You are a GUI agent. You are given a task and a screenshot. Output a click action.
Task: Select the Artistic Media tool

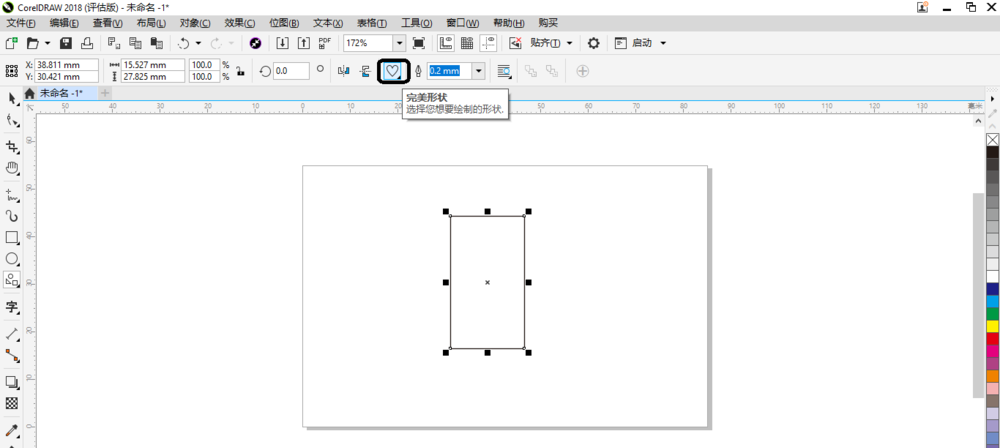[11, 216]
